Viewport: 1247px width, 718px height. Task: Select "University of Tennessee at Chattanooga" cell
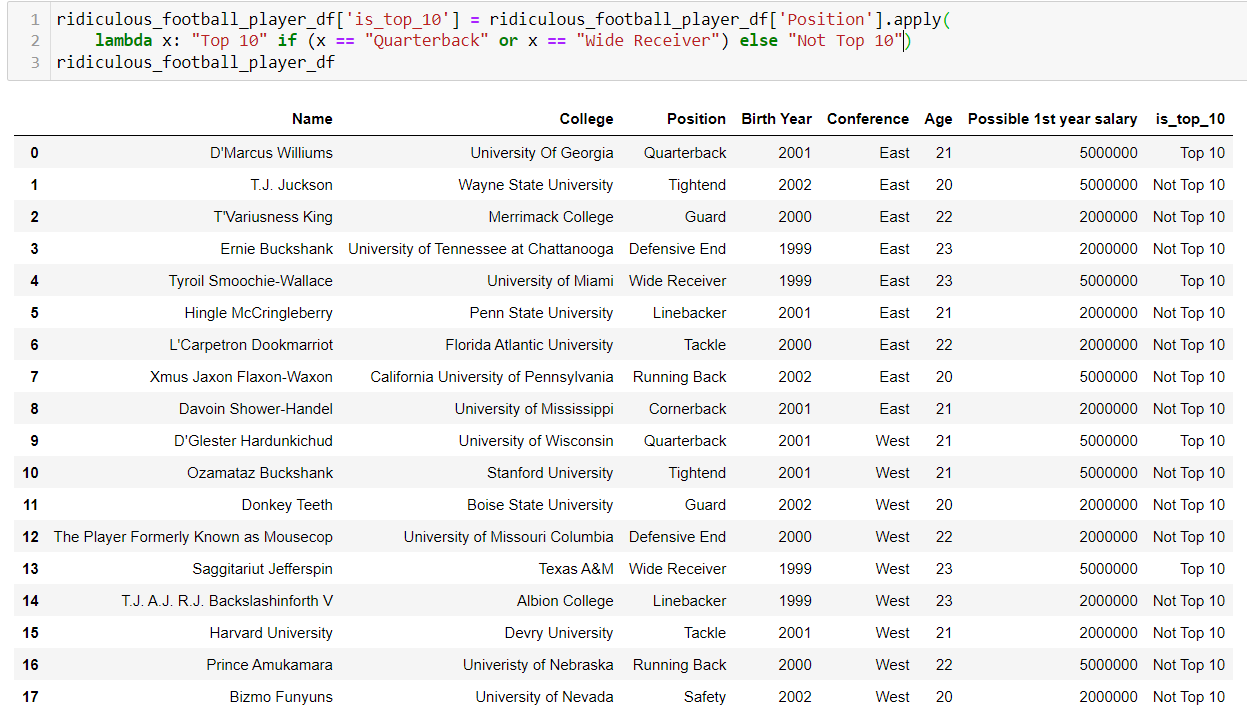coord(481,249)
